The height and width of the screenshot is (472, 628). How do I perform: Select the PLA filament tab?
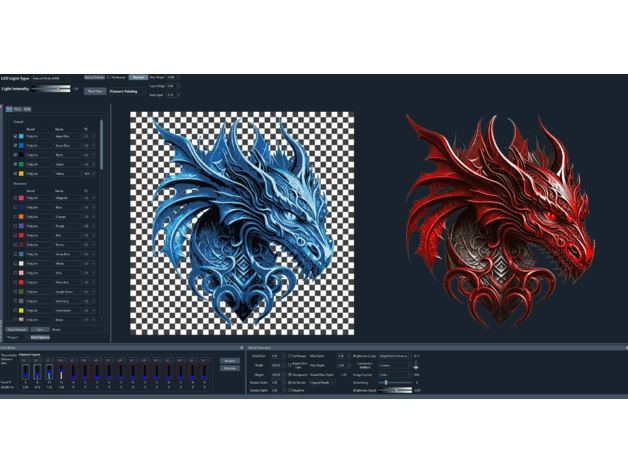click(x=9, y=109)
